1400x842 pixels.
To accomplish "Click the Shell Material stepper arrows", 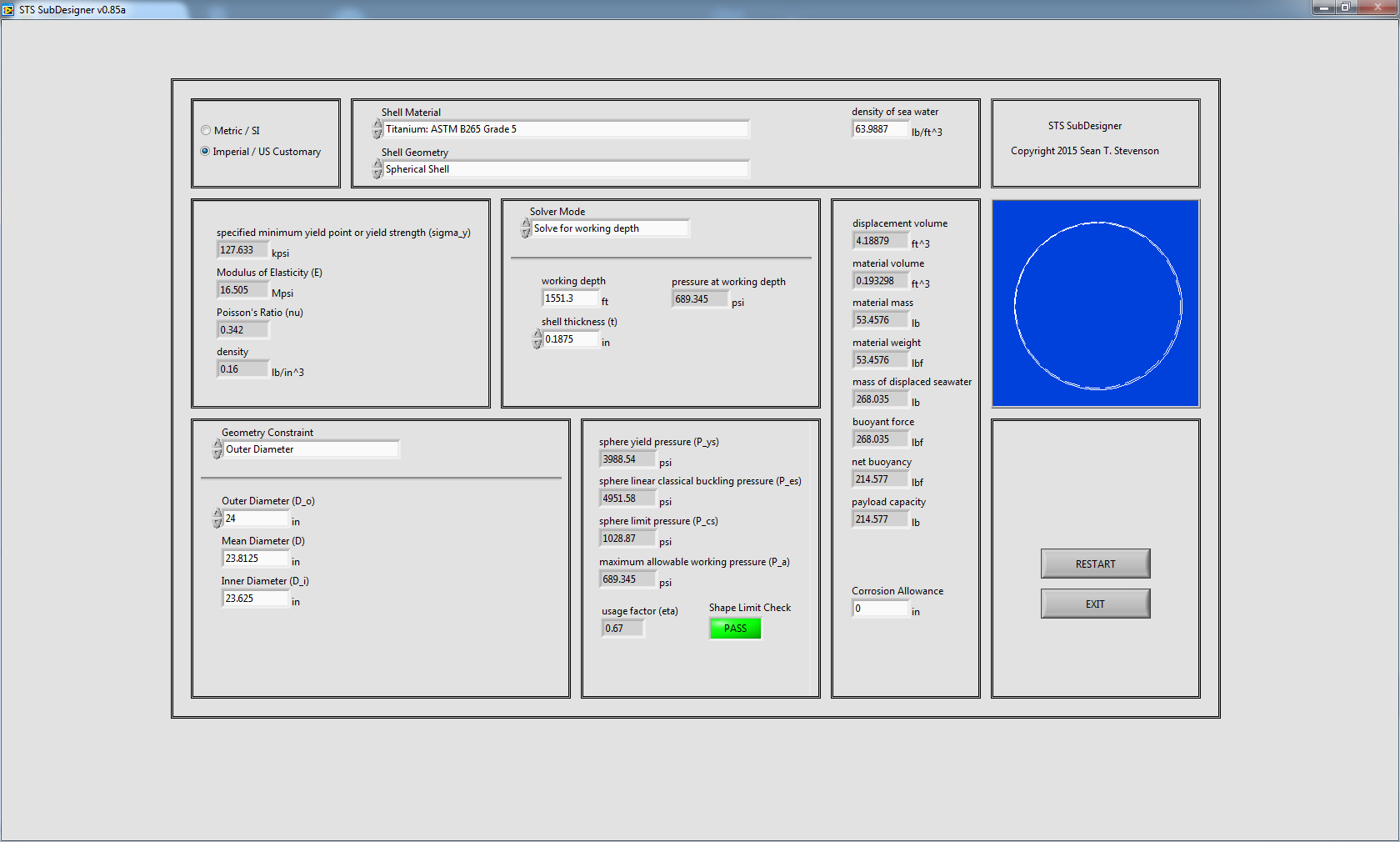I will tap(377, 129).
